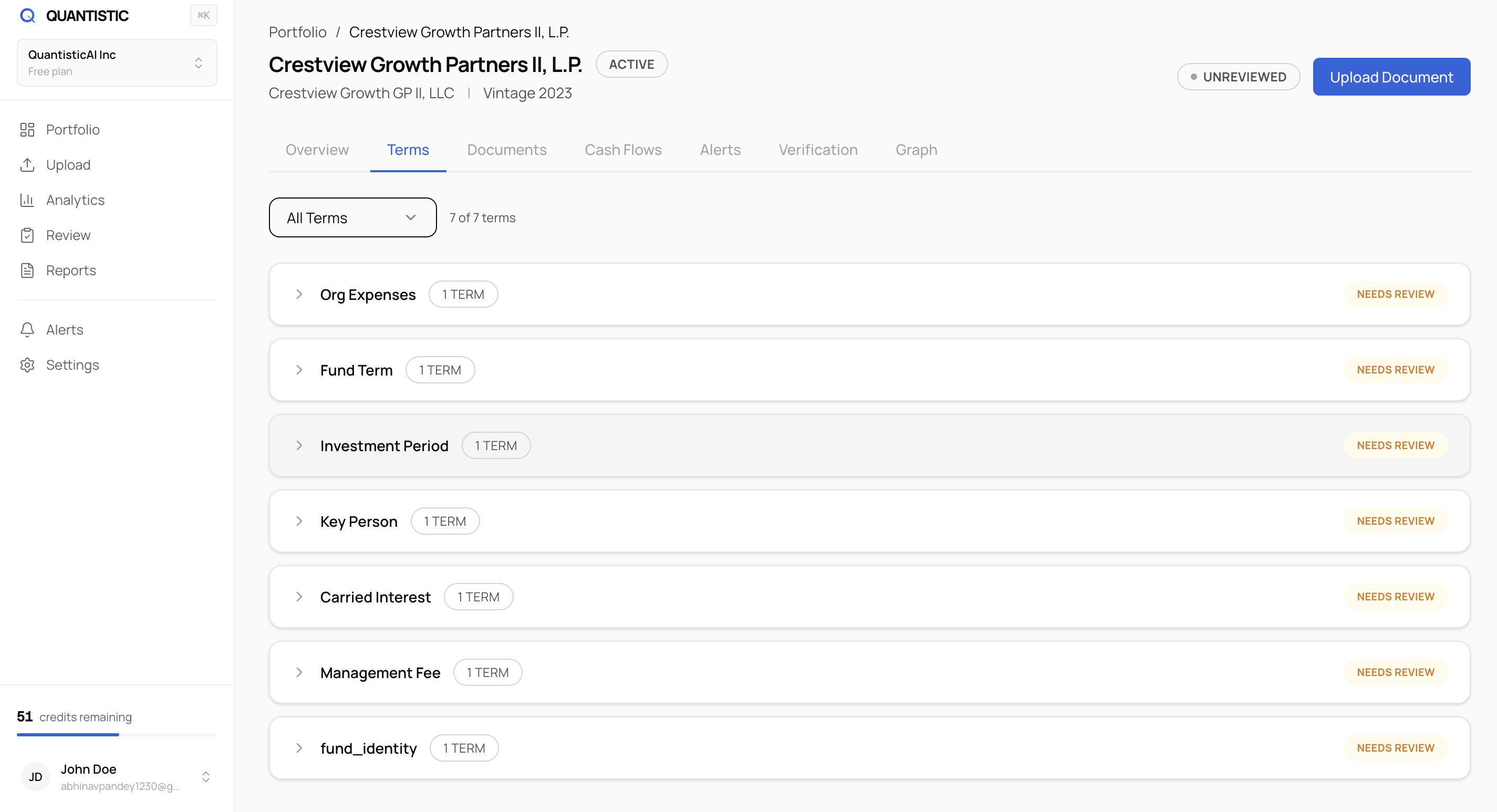
Task: Click the 1 TERM pill on Carried Interest
Action: pyautogui.click(x=479, y=596)
